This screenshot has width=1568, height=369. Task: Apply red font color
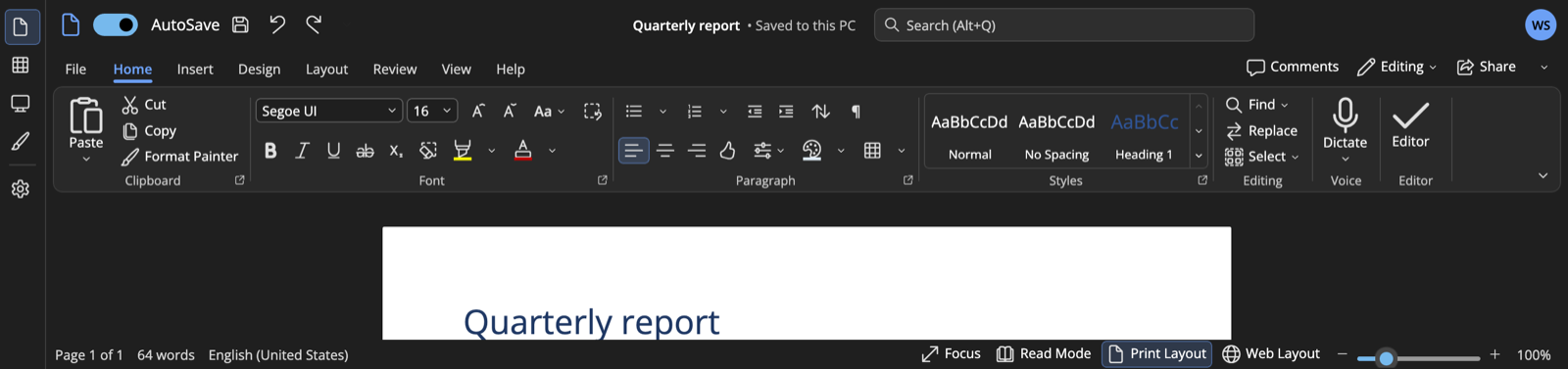click(523, 150)
